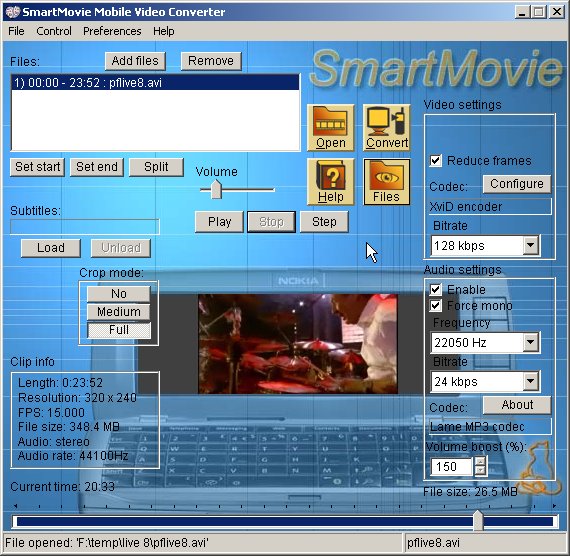This screenshot has height=556, width=570.
Task: Advance one frame with Step
Action: (324, 221)
